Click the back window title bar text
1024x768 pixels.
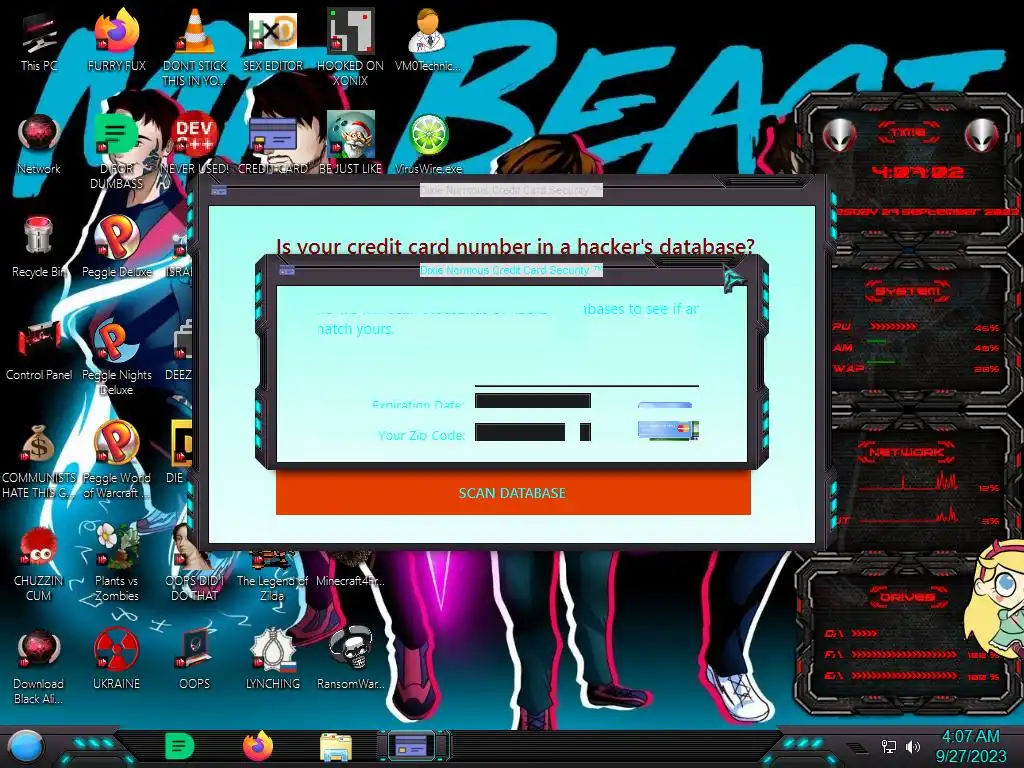[x=511, y=190]
